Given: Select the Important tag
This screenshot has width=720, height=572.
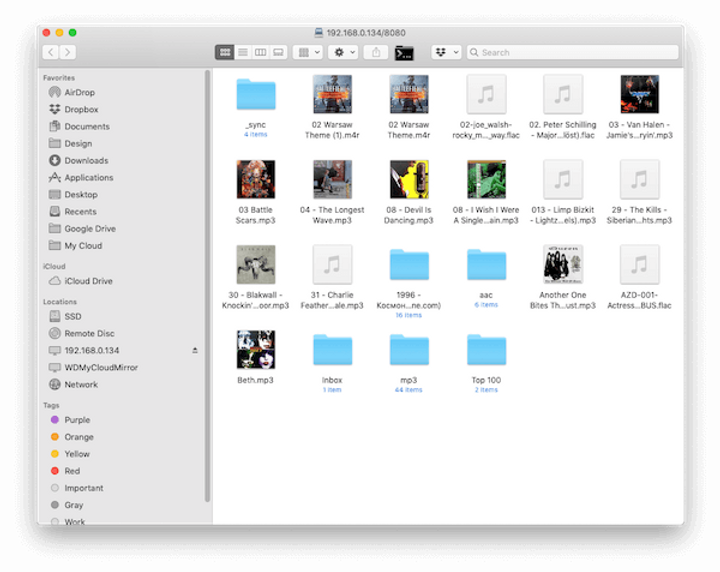Looking at the screenshot, I should click(x=77, y=488).
